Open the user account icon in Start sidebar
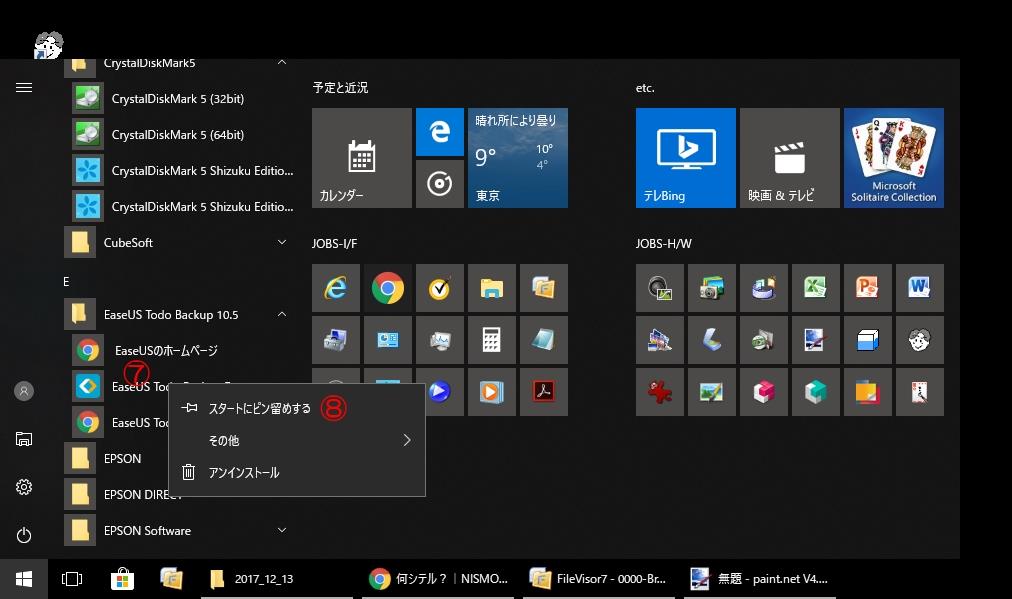 [24, 391]
